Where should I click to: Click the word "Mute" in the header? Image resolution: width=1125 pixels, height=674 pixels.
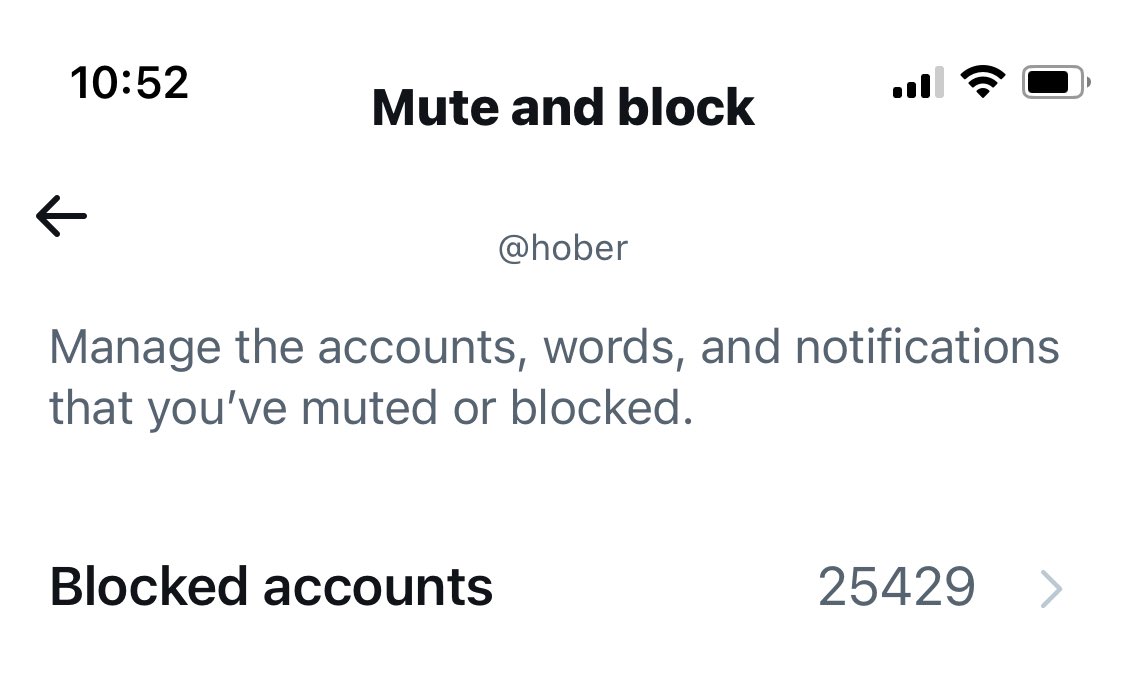point(436,108)
